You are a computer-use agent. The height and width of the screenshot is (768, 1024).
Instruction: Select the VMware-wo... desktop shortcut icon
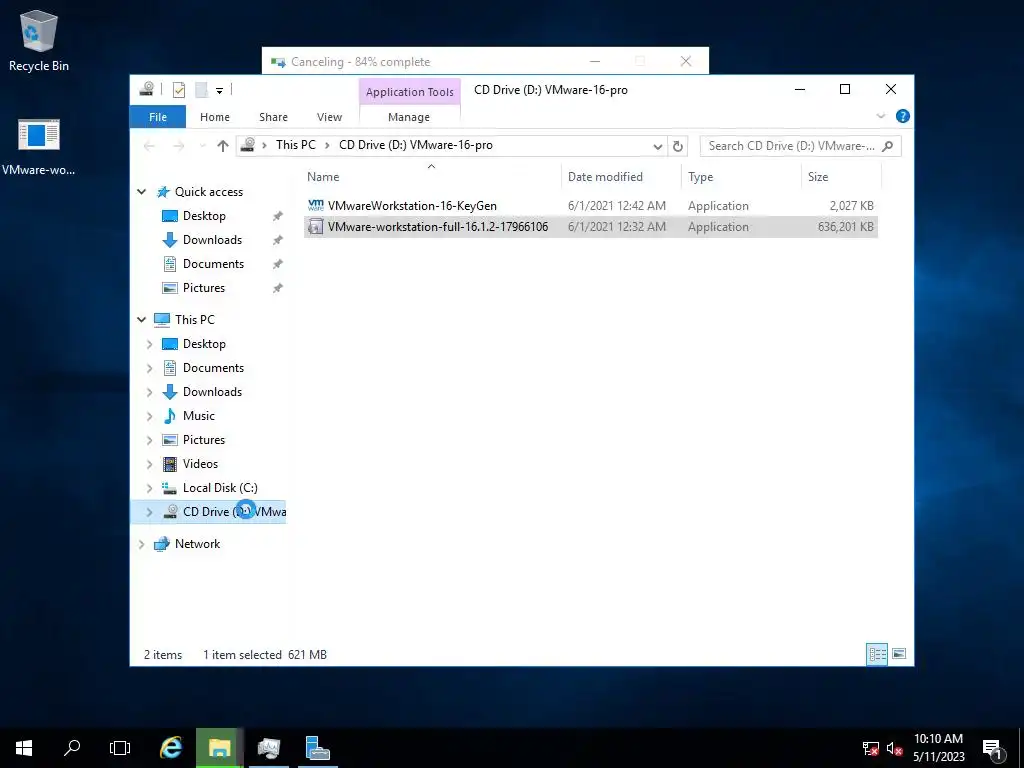tap(39, 146)
